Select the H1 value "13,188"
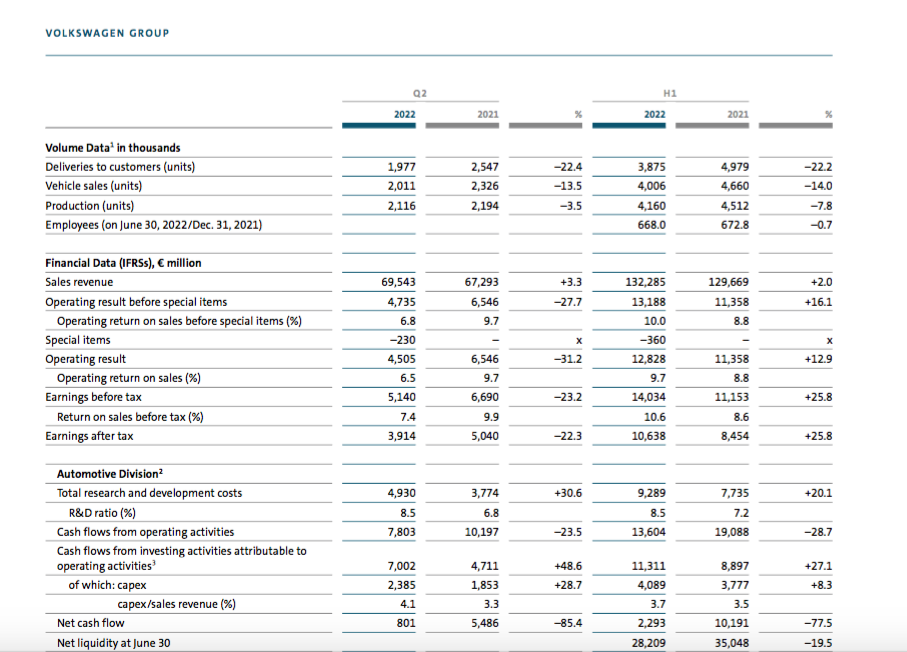Image resolution: width=907 pixels, height=652 pixels. click(648, 301)
